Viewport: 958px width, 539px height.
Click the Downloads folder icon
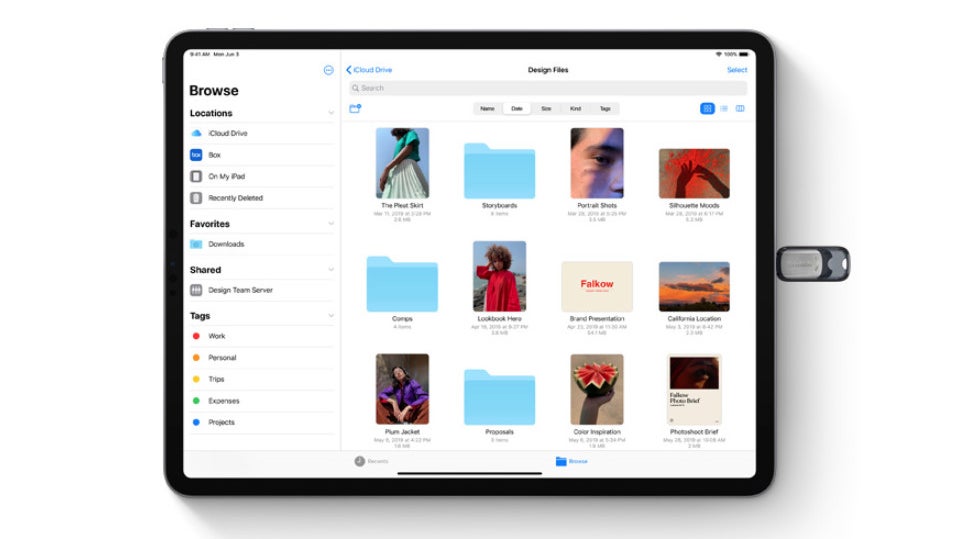pyautogui.click(x=196, y=244)
